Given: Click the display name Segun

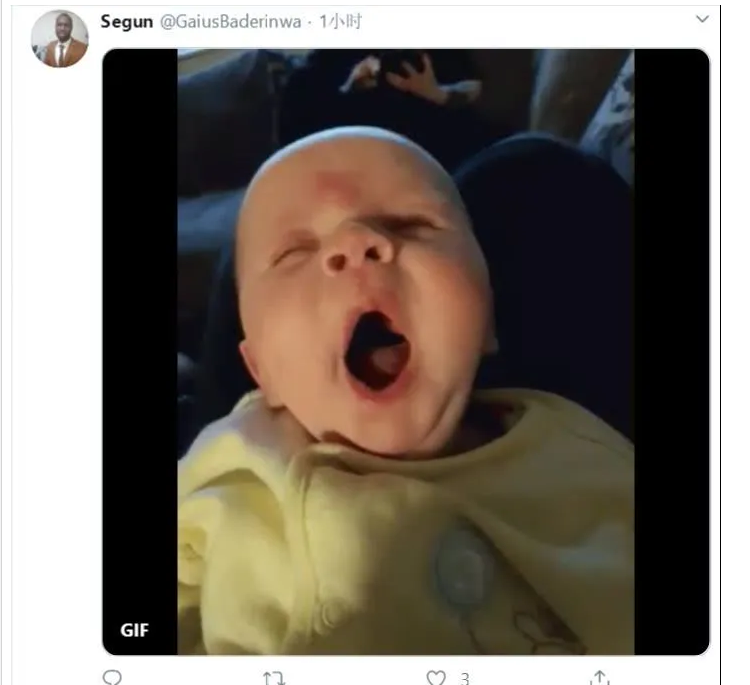Looking at the screenshot, I should (127, 22).
